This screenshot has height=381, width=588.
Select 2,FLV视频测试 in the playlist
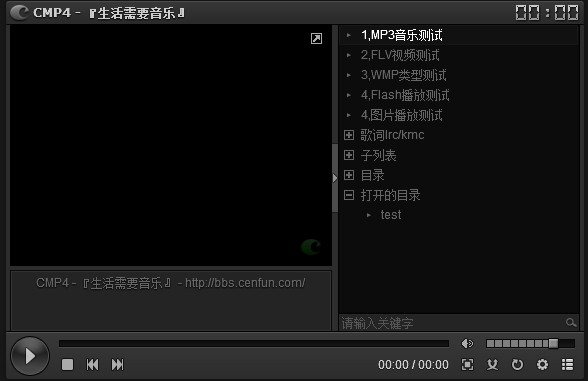pyautogui.click(x=459, y=55)
